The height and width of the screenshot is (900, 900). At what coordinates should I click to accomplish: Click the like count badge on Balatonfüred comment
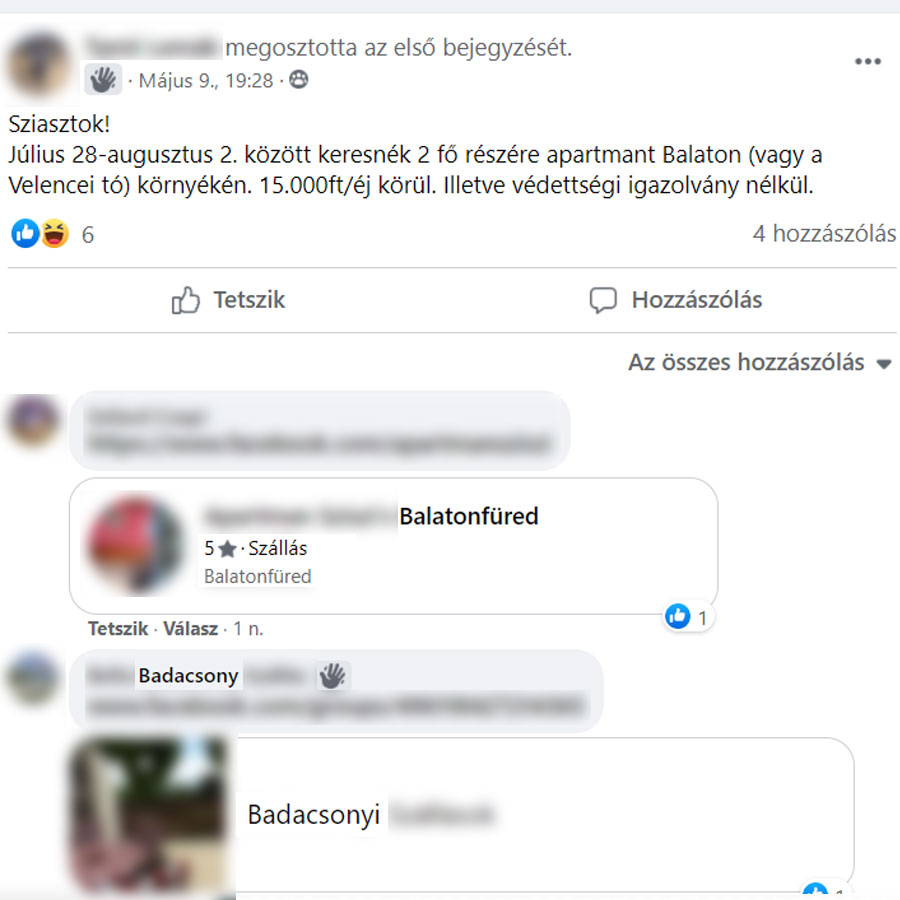pyautogui.click(x=688, y=617)
